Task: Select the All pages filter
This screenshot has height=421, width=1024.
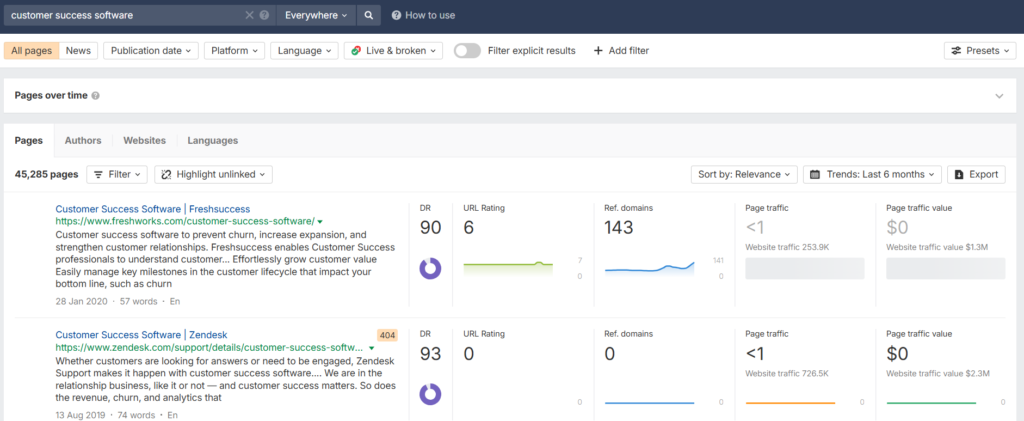Action: [31, 50]
